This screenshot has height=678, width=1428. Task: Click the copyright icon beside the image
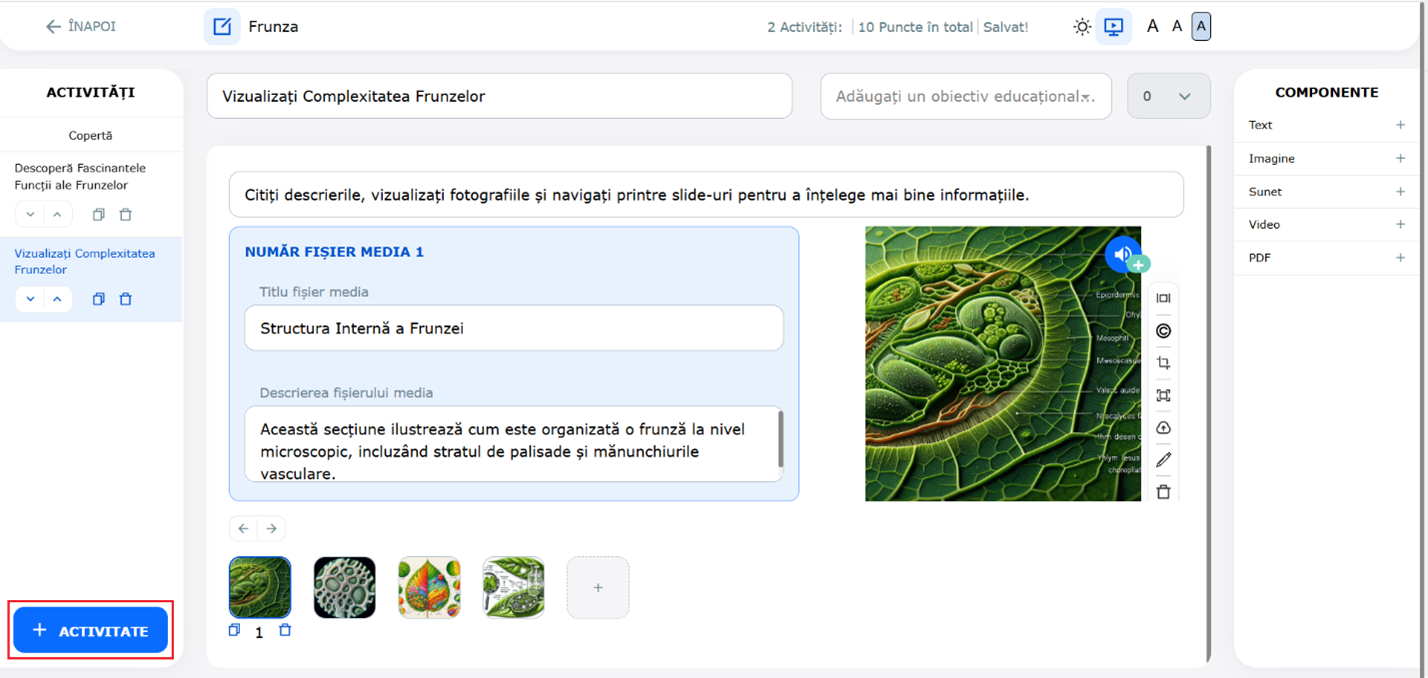1163,331
